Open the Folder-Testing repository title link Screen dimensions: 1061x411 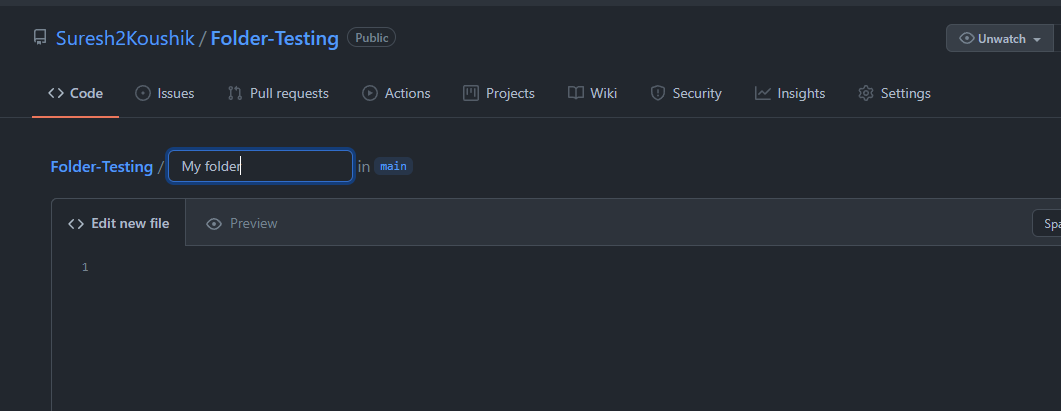coord(275,39)
